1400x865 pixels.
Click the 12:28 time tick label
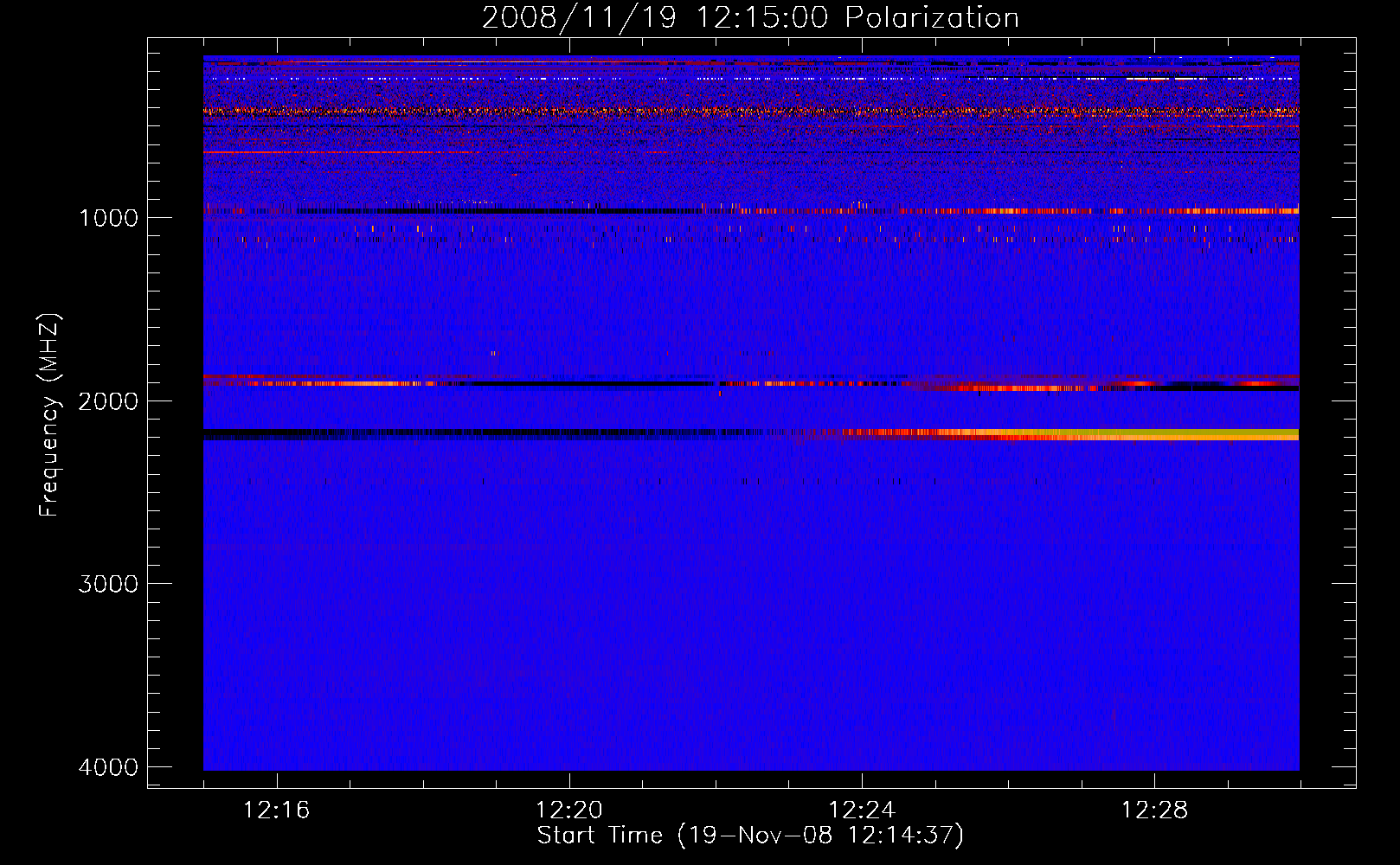coord(1154,811)
